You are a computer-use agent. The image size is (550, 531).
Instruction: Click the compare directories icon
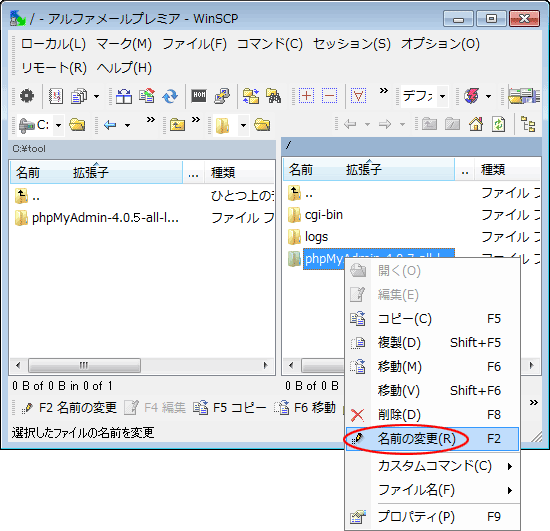coord(124,96)
